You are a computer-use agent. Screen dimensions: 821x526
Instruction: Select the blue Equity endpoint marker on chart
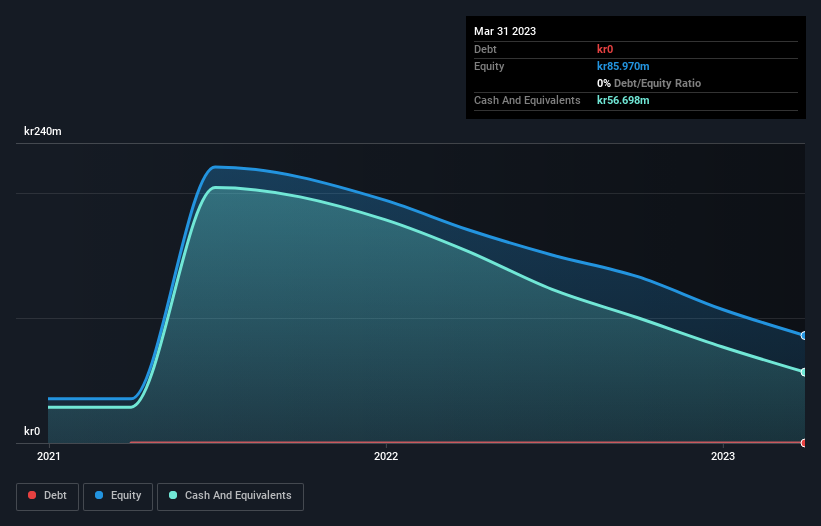pos(804,335)
